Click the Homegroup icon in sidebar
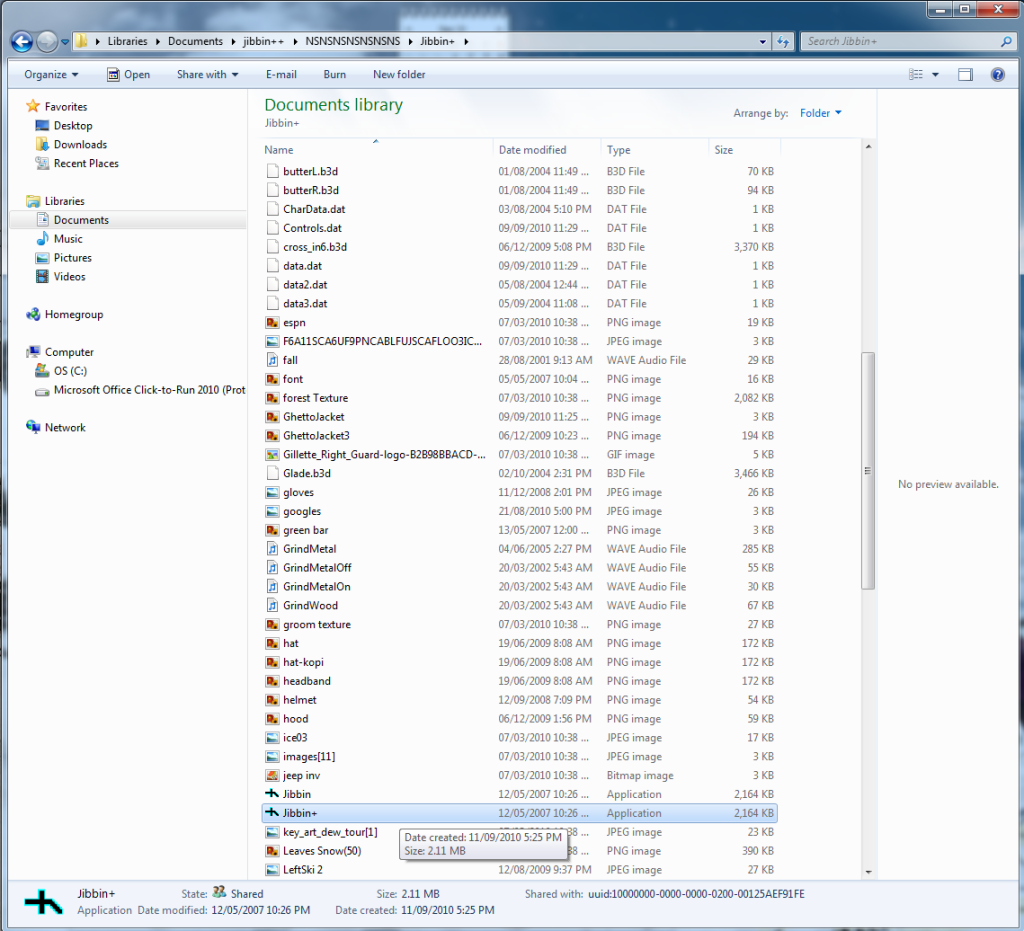 34,315
